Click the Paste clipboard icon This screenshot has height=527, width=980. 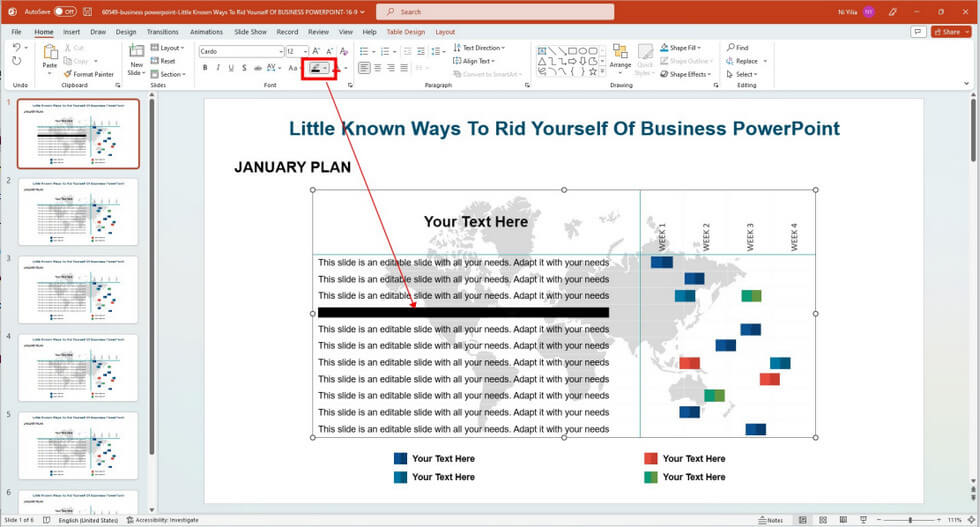click(x=49, y=53)
